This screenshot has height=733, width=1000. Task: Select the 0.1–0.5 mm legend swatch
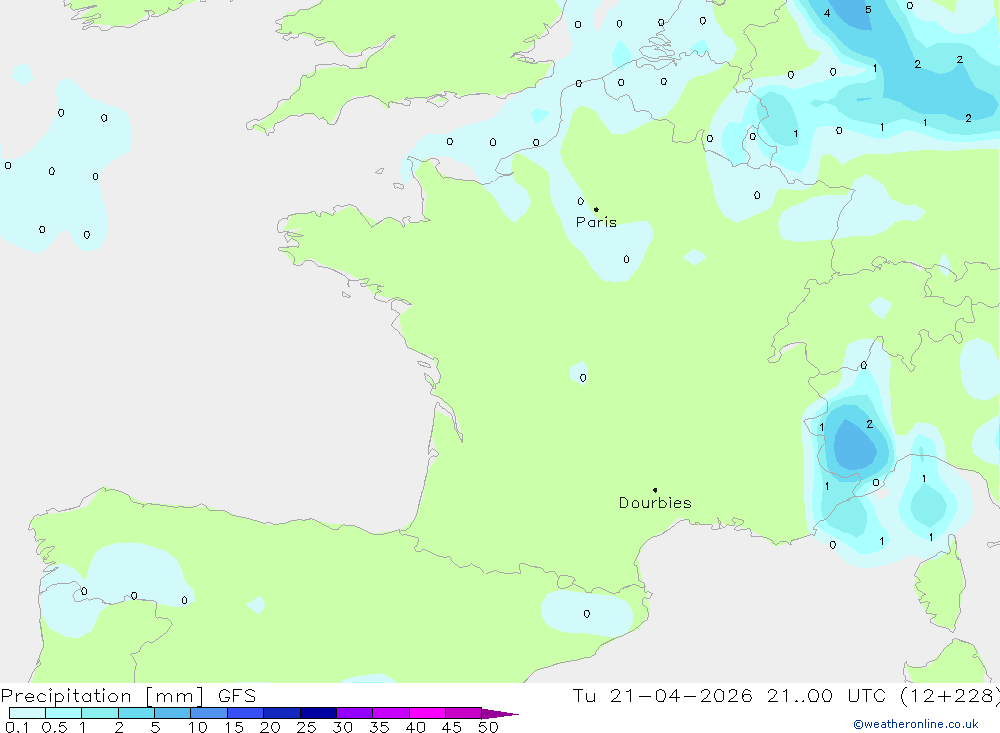click(27, 713)
